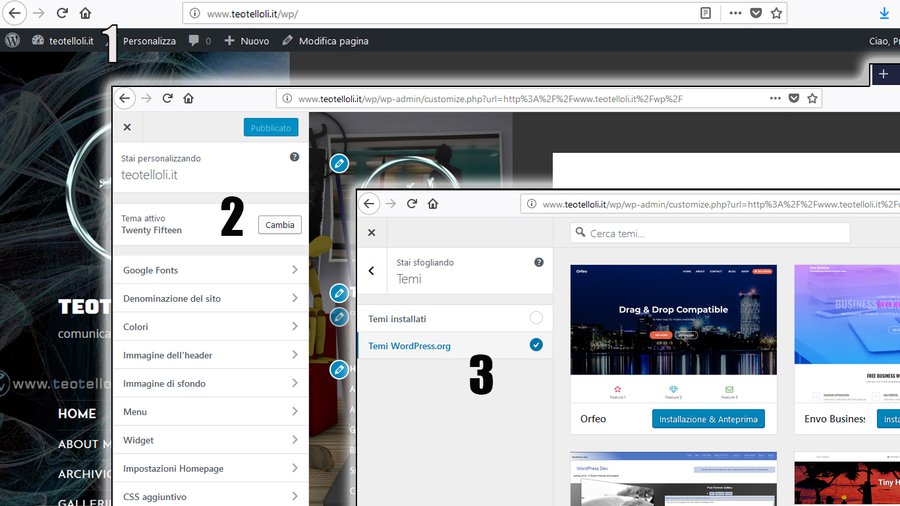Click the help icon beside Stai personalizzando
900x506 pixels.
point(294,157)
